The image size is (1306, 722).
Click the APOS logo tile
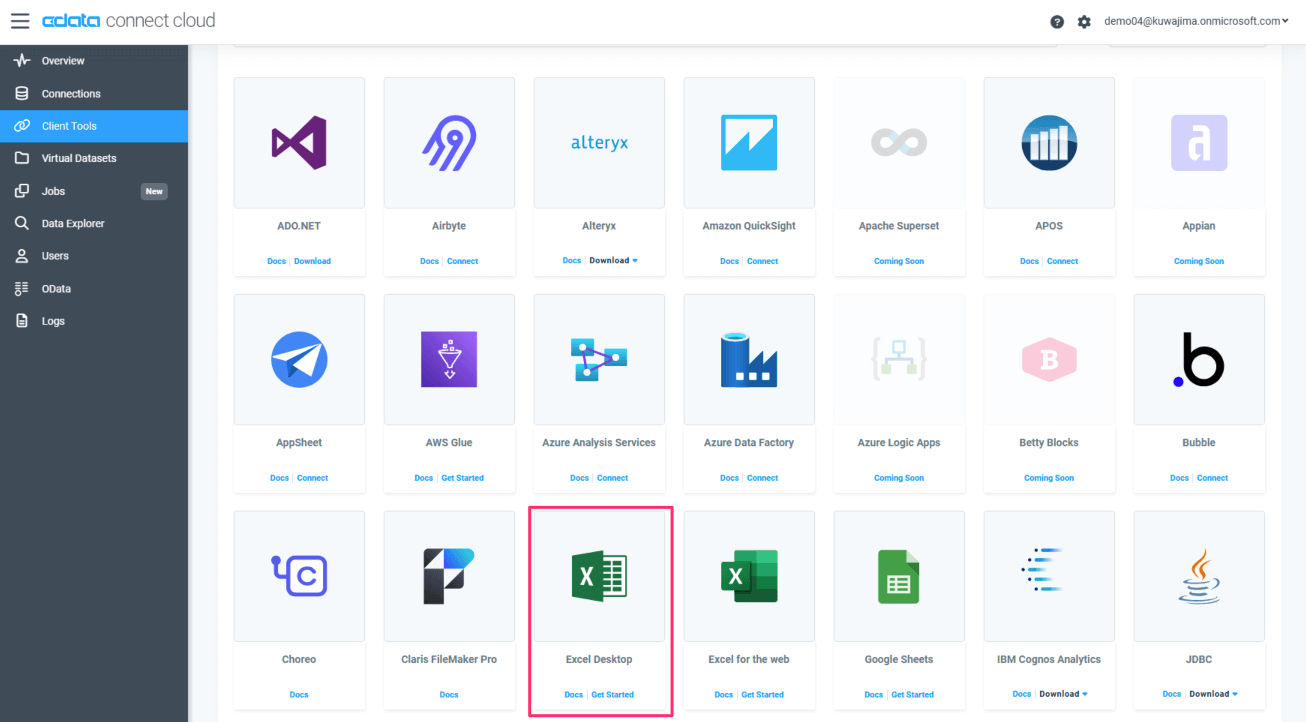point(1049,143)
